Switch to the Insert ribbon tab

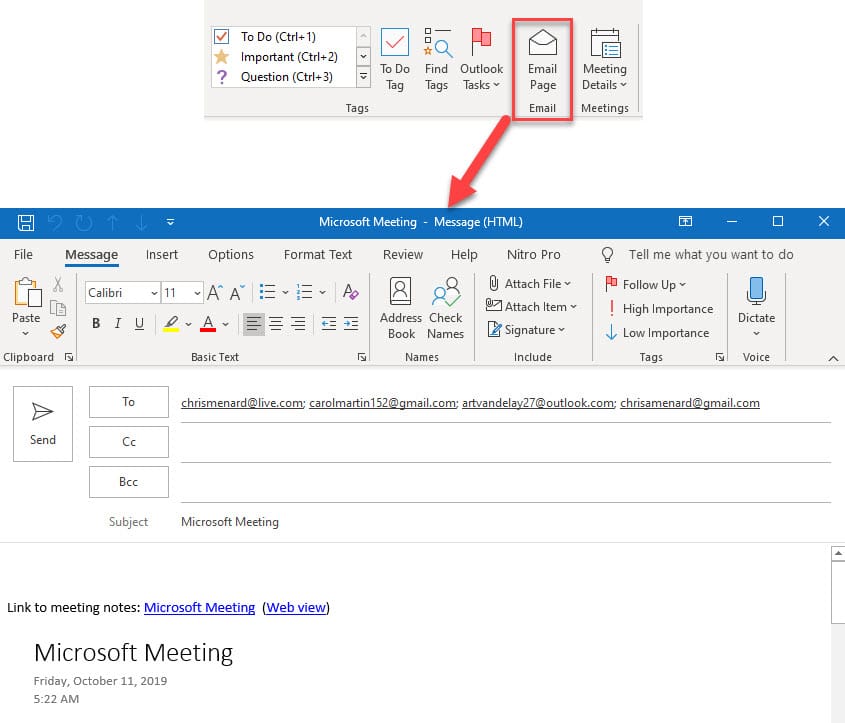(161, 255)
